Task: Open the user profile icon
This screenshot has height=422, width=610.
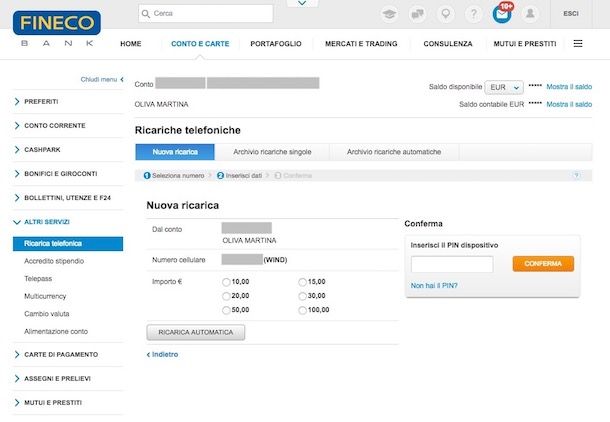Action: [530, 14]
